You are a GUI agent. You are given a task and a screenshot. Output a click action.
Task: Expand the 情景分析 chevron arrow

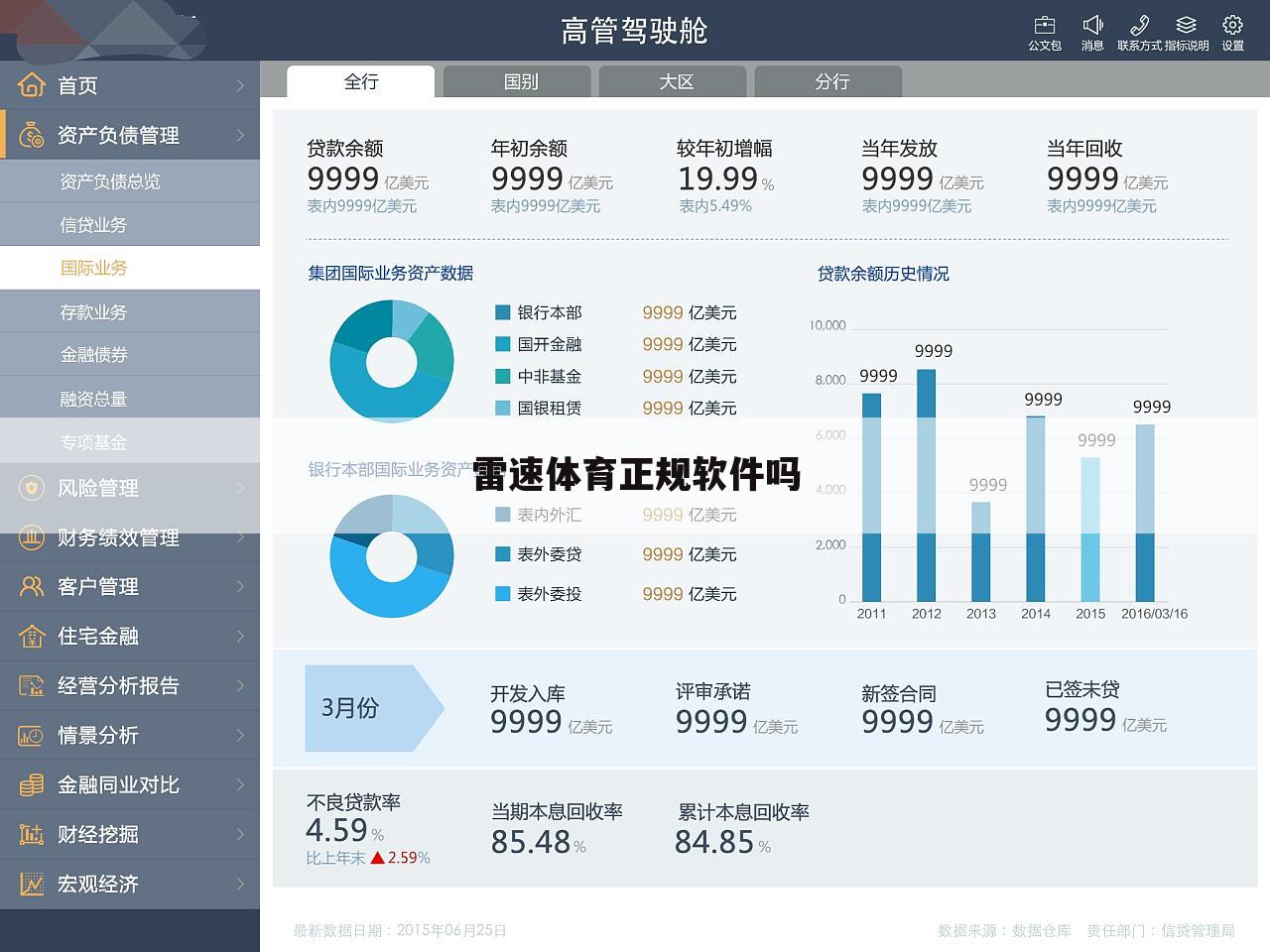click(x=240, y=735)
